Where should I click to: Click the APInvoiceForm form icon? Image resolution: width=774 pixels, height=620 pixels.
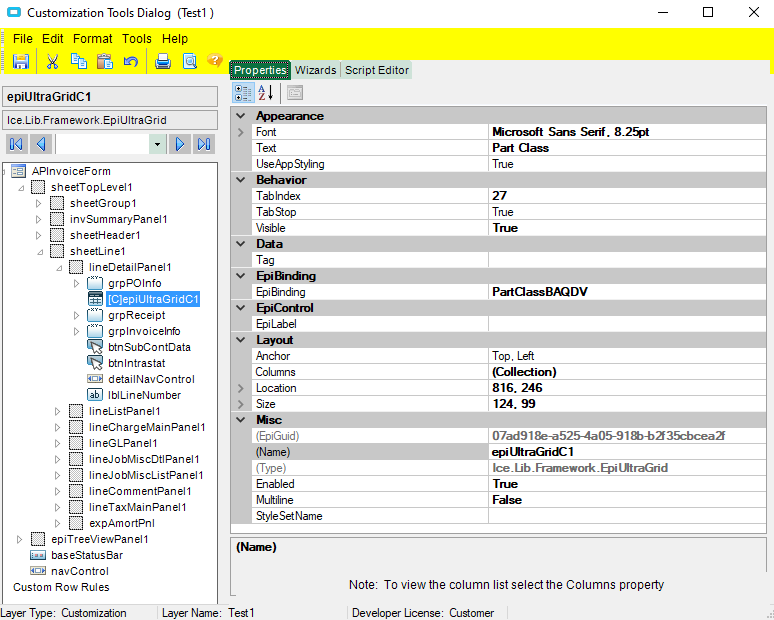[18, 171]
